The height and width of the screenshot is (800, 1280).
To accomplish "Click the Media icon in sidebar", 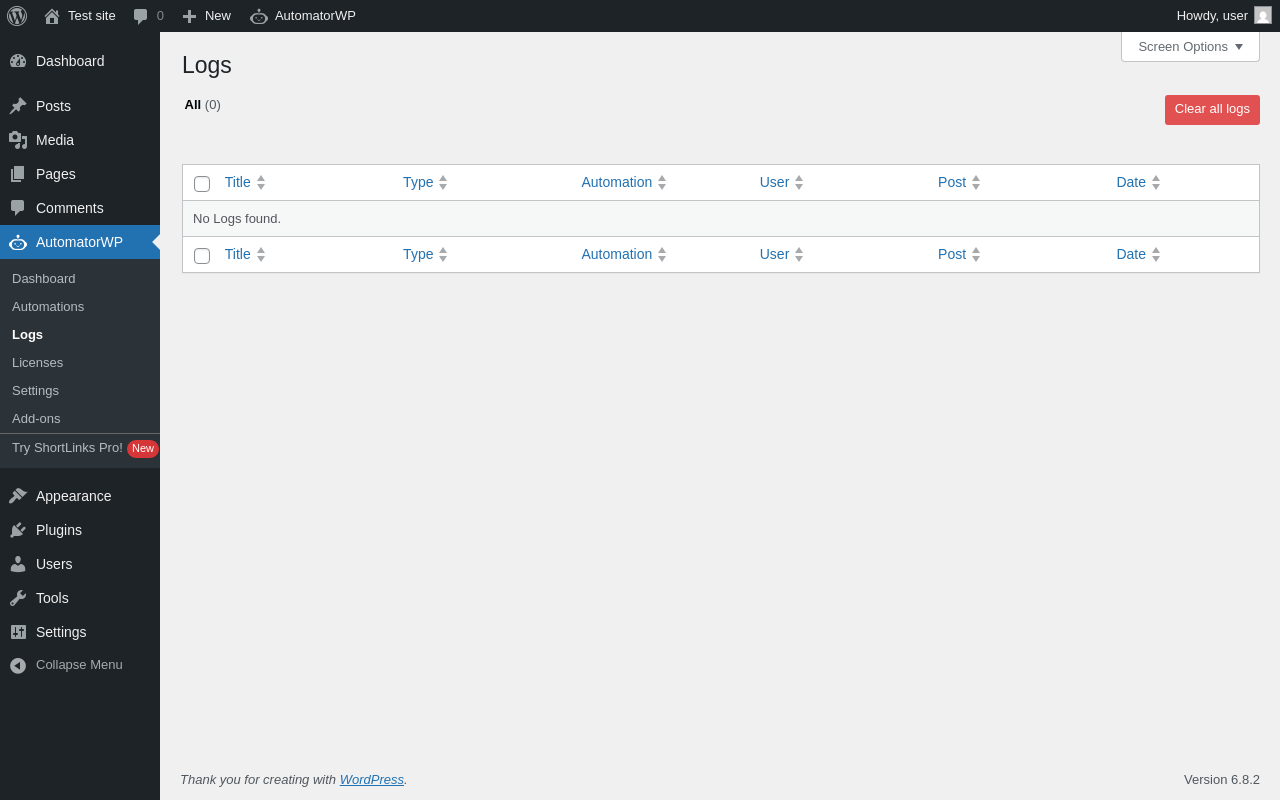I will click(18, 140).
